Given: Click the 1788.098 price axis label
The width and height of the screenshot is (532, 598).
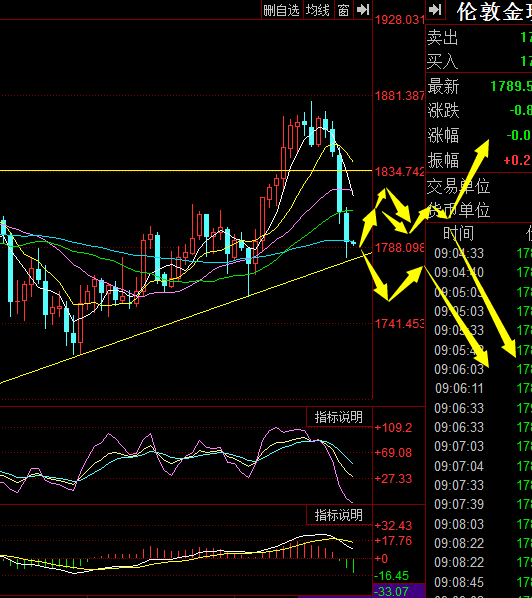Looking at the screenshot, I should 399,248.
